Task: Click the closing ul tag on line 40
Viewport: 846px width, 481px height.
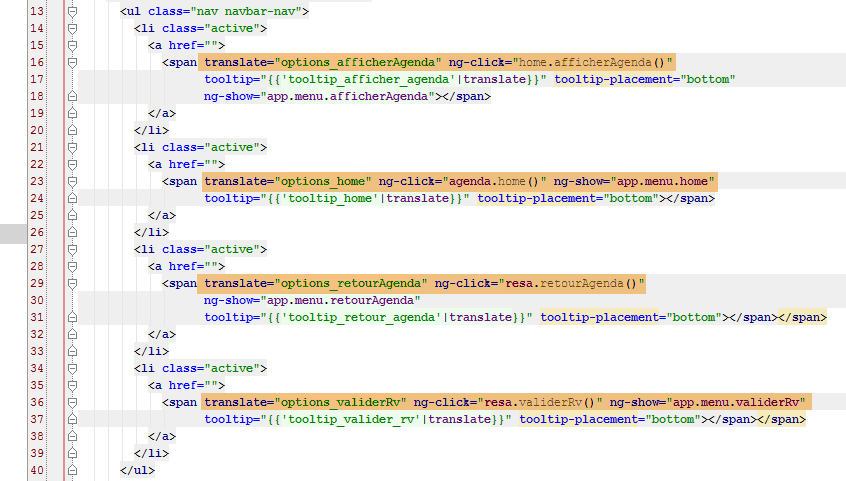Action: click(137, 470)
